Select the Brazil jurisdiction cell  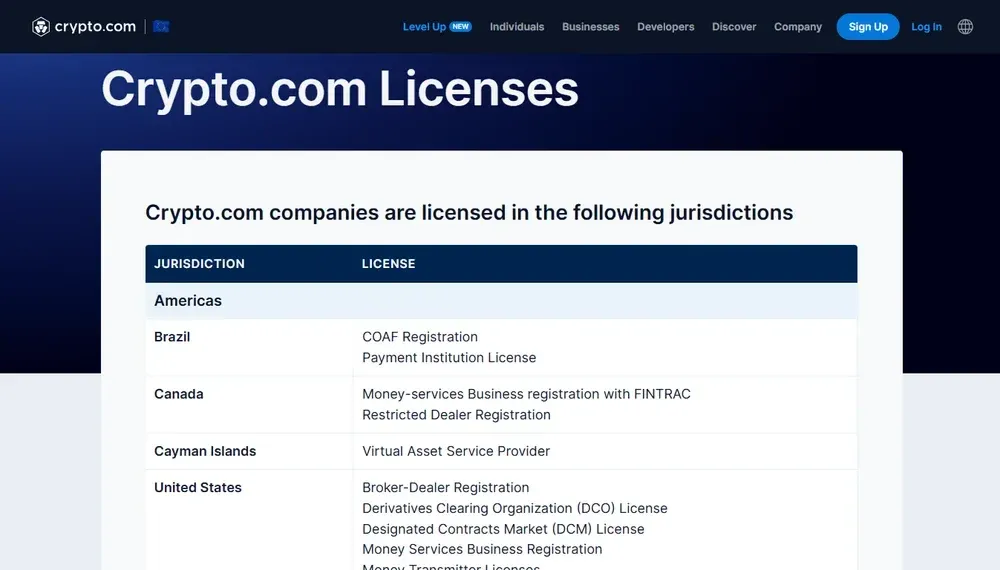click(x=249, y=347)
